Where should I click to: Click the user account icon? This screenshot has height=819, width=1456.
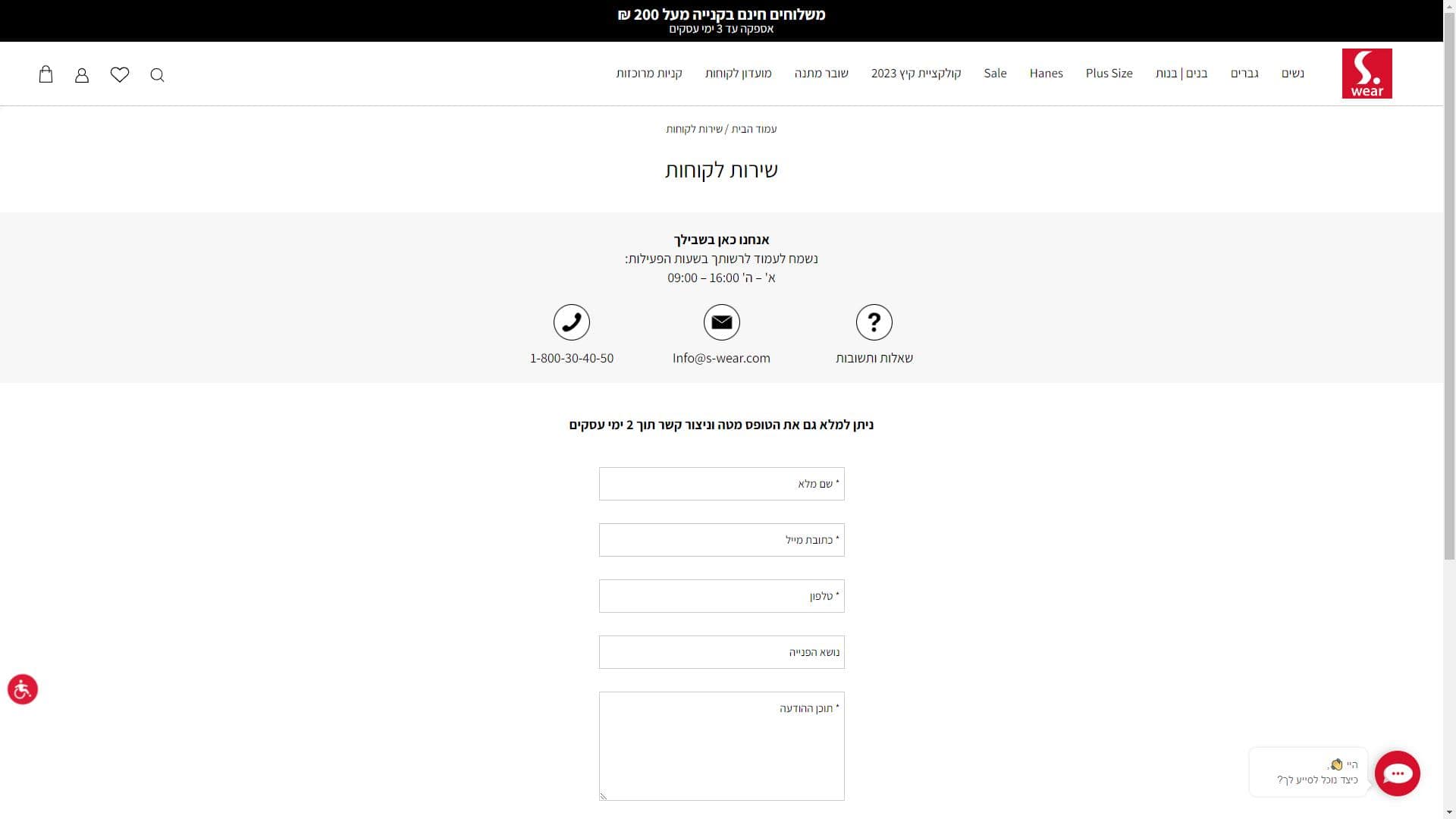82,74
